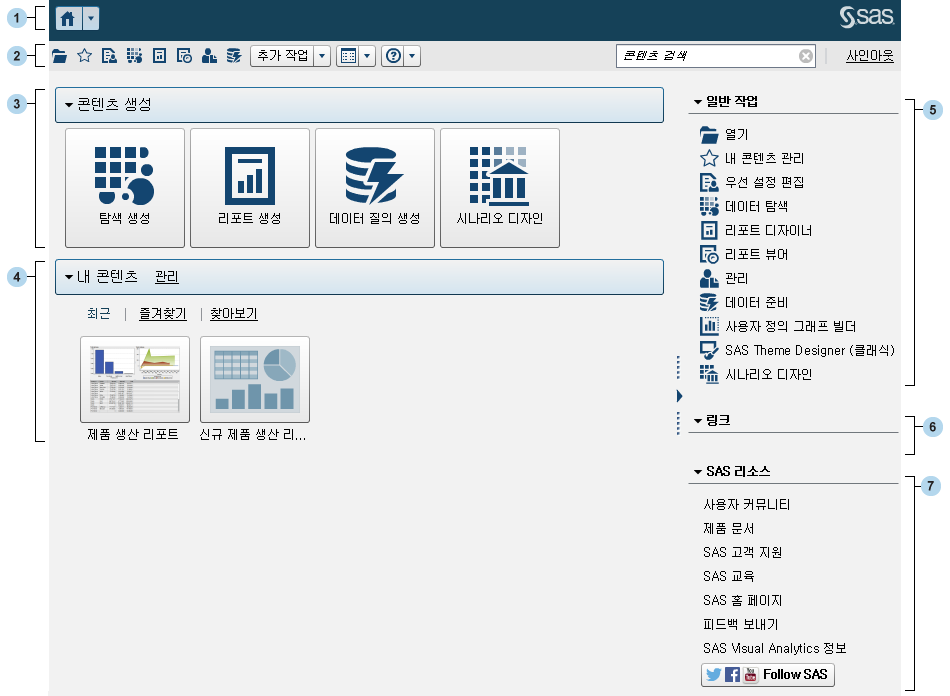The image size is (950, 696).
Task: Clear the search box with the X icon
Action: (806, 56)
